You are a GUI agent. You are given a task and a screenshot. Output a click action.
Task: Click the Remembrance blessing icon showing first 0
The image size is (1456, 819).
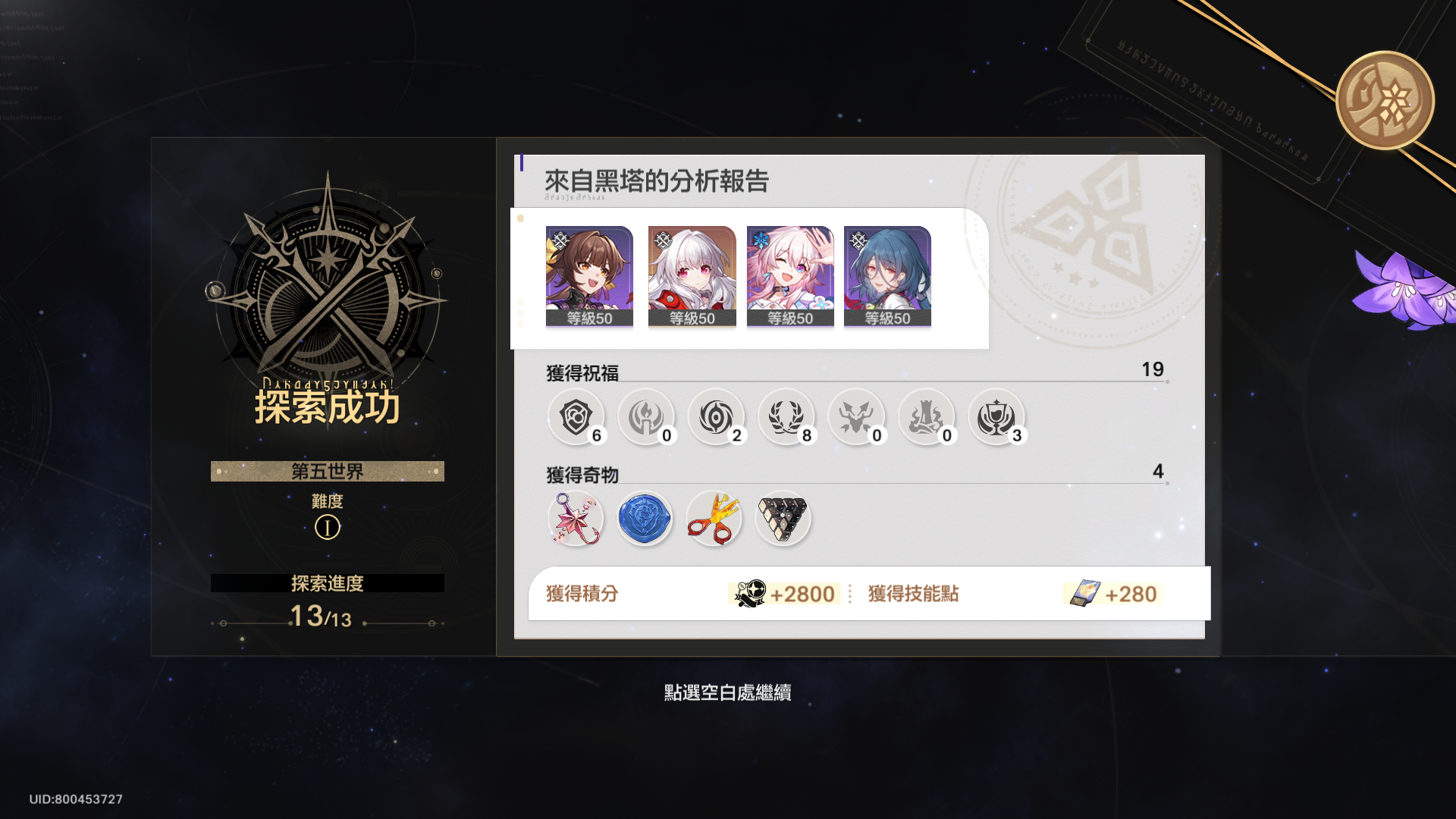pos(646,417)
